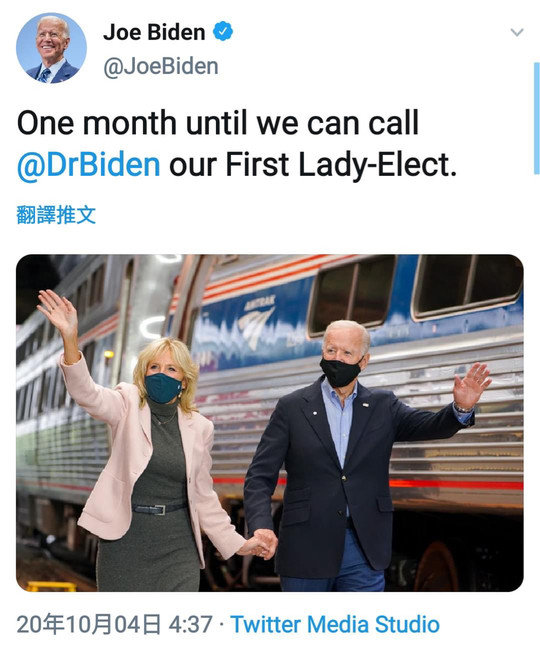This screenshot has width=540, height=652.
Task: Click the 4:37 time in the timestamp
Action: (190, 624)
